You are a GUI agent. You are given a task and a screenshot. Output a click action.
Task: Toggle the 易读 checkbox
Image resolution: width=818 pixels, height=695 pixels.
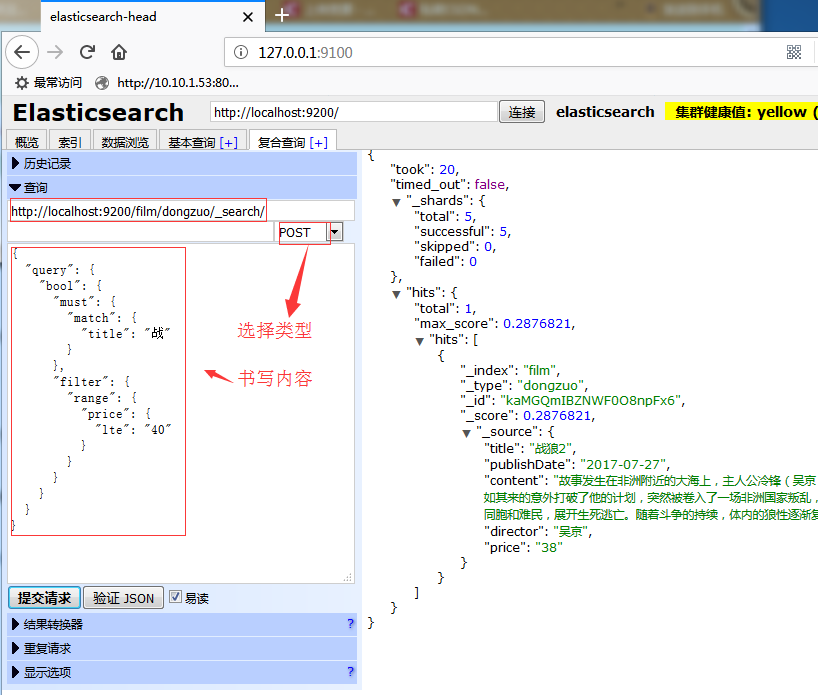click(x=175, y=596)
